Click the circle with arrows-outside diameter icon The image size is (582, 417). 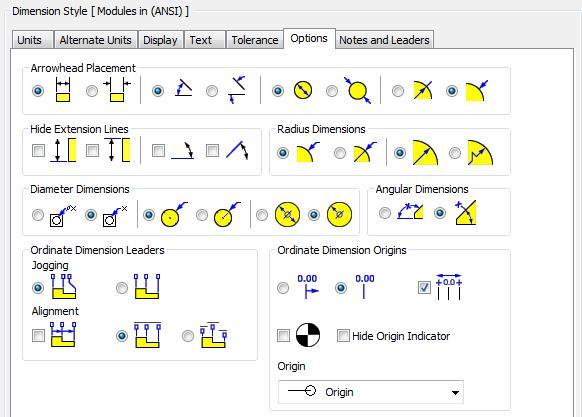tap(357, 91)
